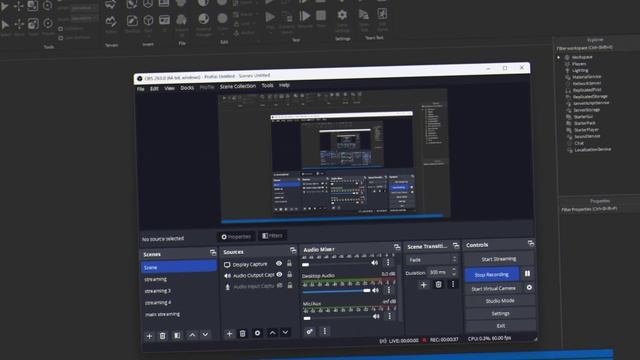Open the Fade transition dropdown

(432, 259)
